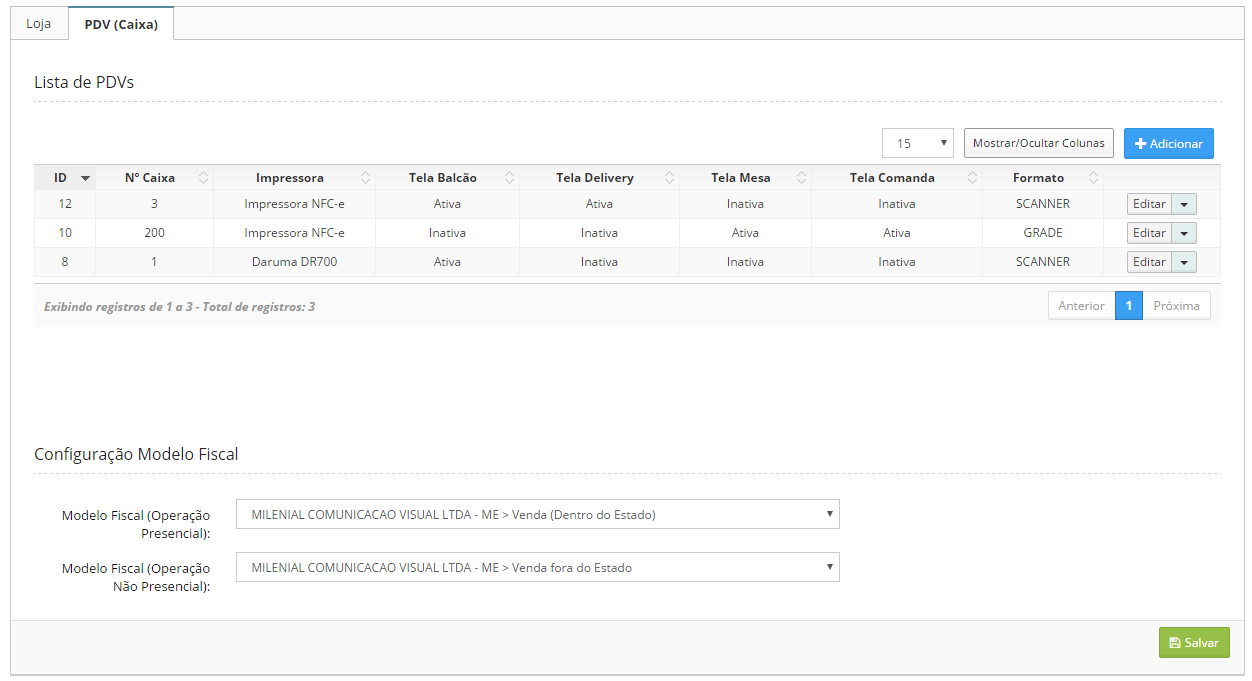Image resolution: width=1252 pixels, height=681 pixels.
Task: Sort by Tela Balcão column icon
Action: click(509, 178)
